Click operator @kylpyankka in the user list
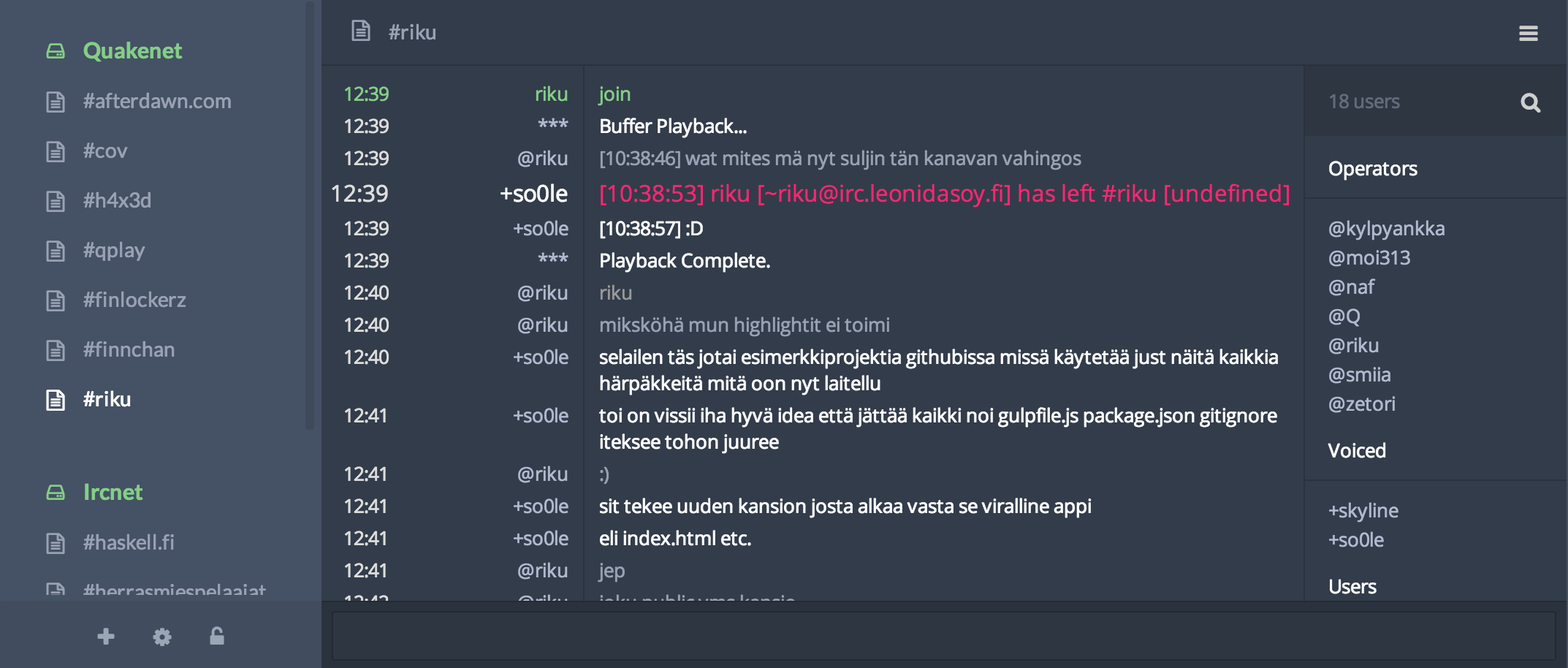 (1386, 229)
